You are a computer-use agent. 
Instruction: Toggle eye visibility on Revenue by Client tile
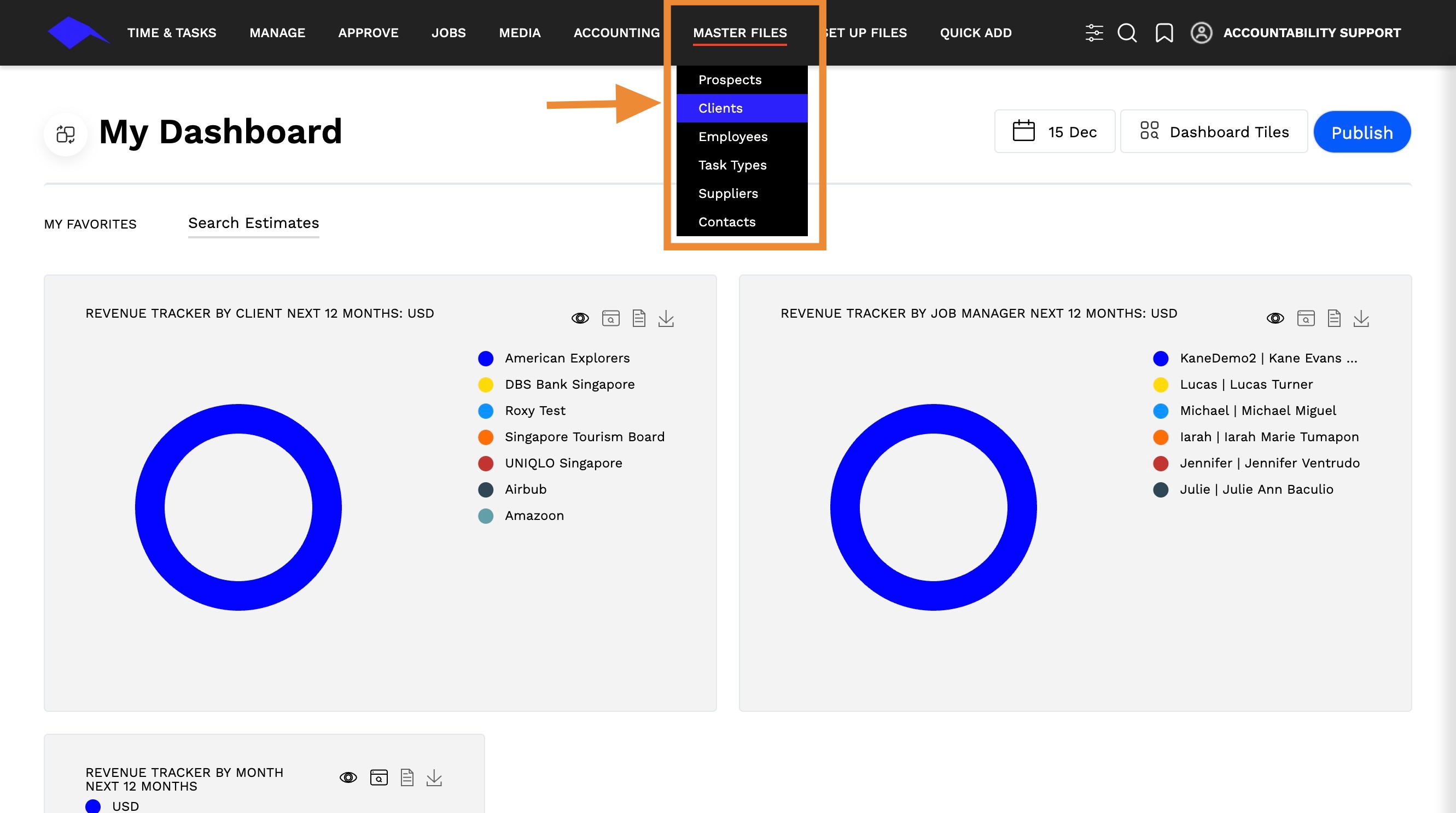point(580,319)
